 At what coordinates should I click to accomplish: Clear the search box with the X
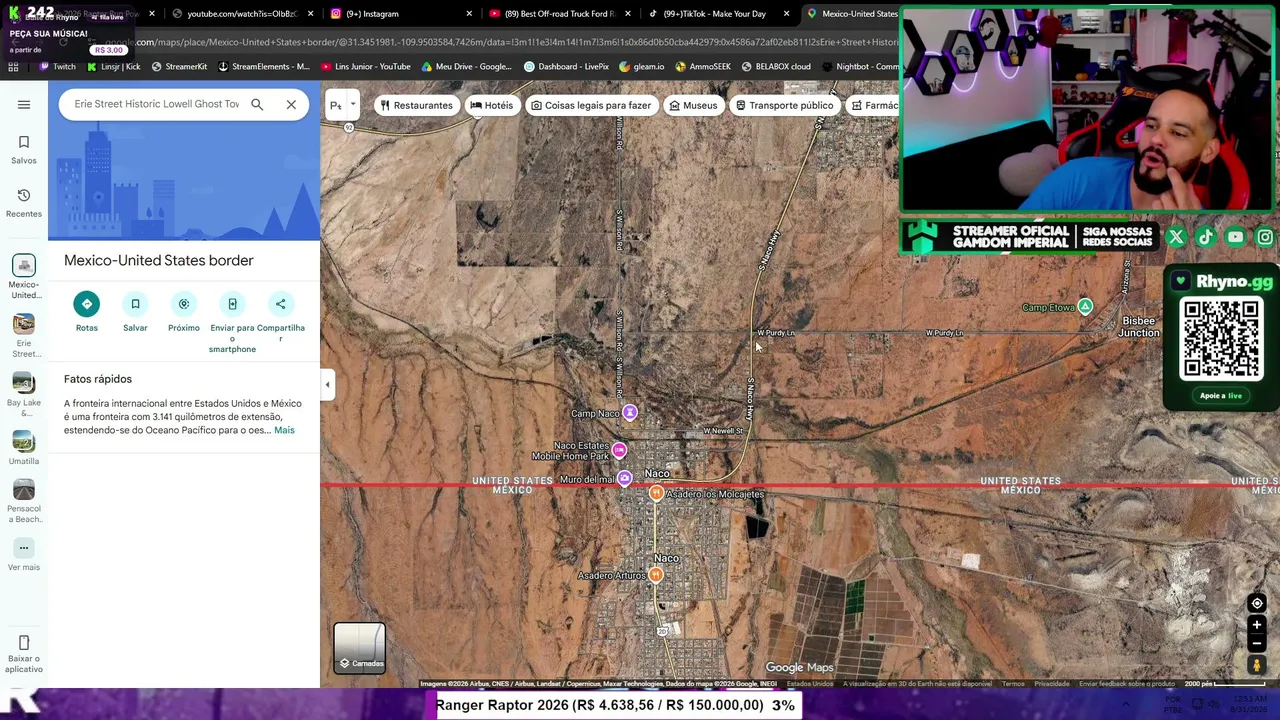(x=291, y=104)
